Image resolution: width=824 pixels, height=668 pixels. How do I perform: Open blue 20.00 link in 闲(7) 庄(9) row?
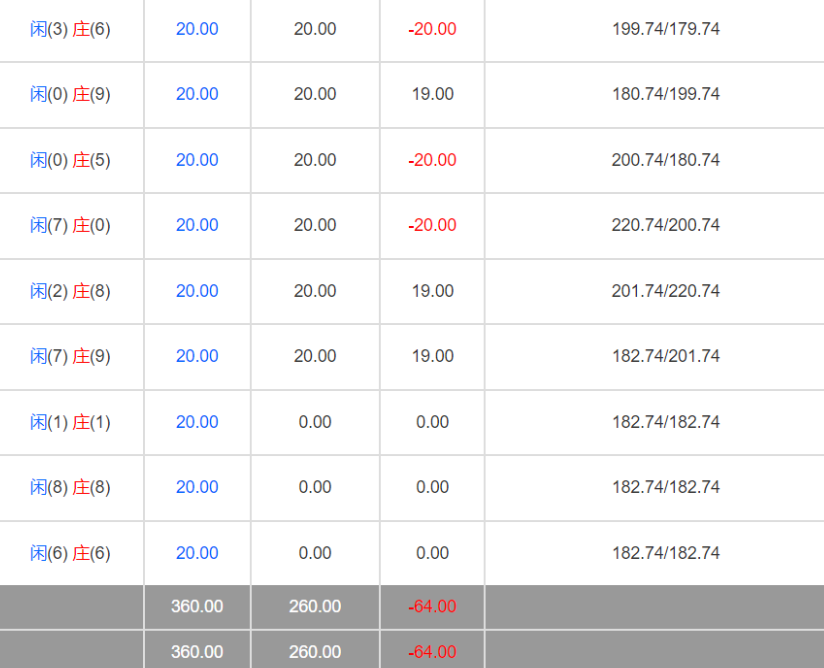pyautogui.click(x=197, y=356)
